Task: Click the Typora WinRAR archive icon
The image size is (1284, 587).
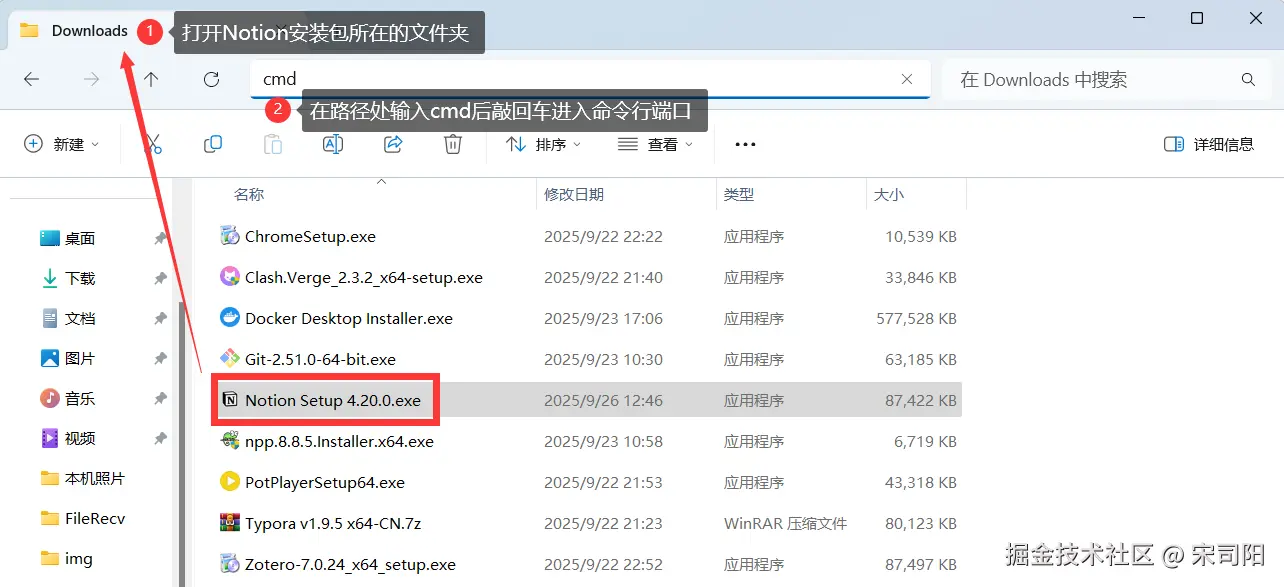Action: [x=229, y=523]
